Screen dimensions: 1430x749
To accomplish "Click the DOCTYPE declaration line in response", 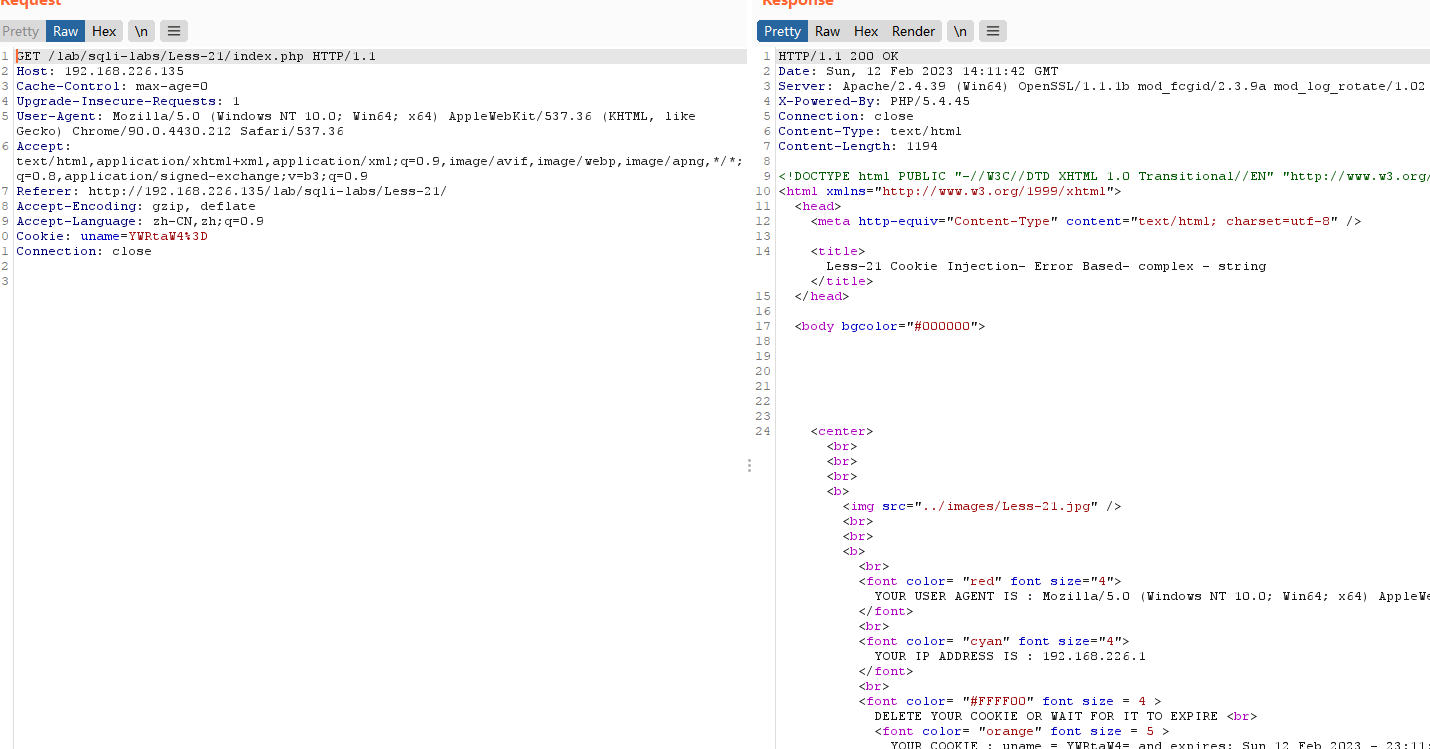I will coord(1104,176).
